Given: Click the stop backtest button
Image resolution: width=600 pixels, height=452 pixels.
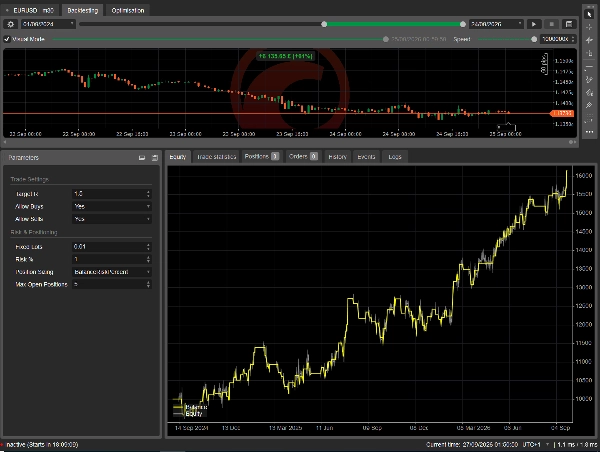Looking at the screenshot, I should click(x=551, y=24).
